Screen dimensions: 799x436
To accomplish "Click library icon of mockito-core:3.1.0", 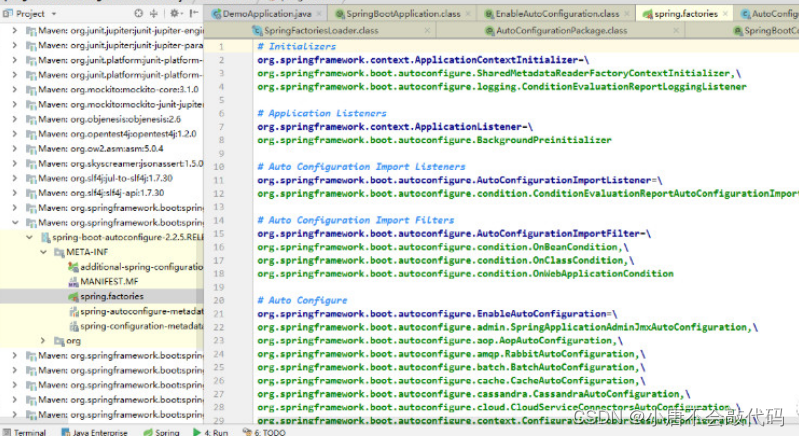I will click(x=31, y=89).
